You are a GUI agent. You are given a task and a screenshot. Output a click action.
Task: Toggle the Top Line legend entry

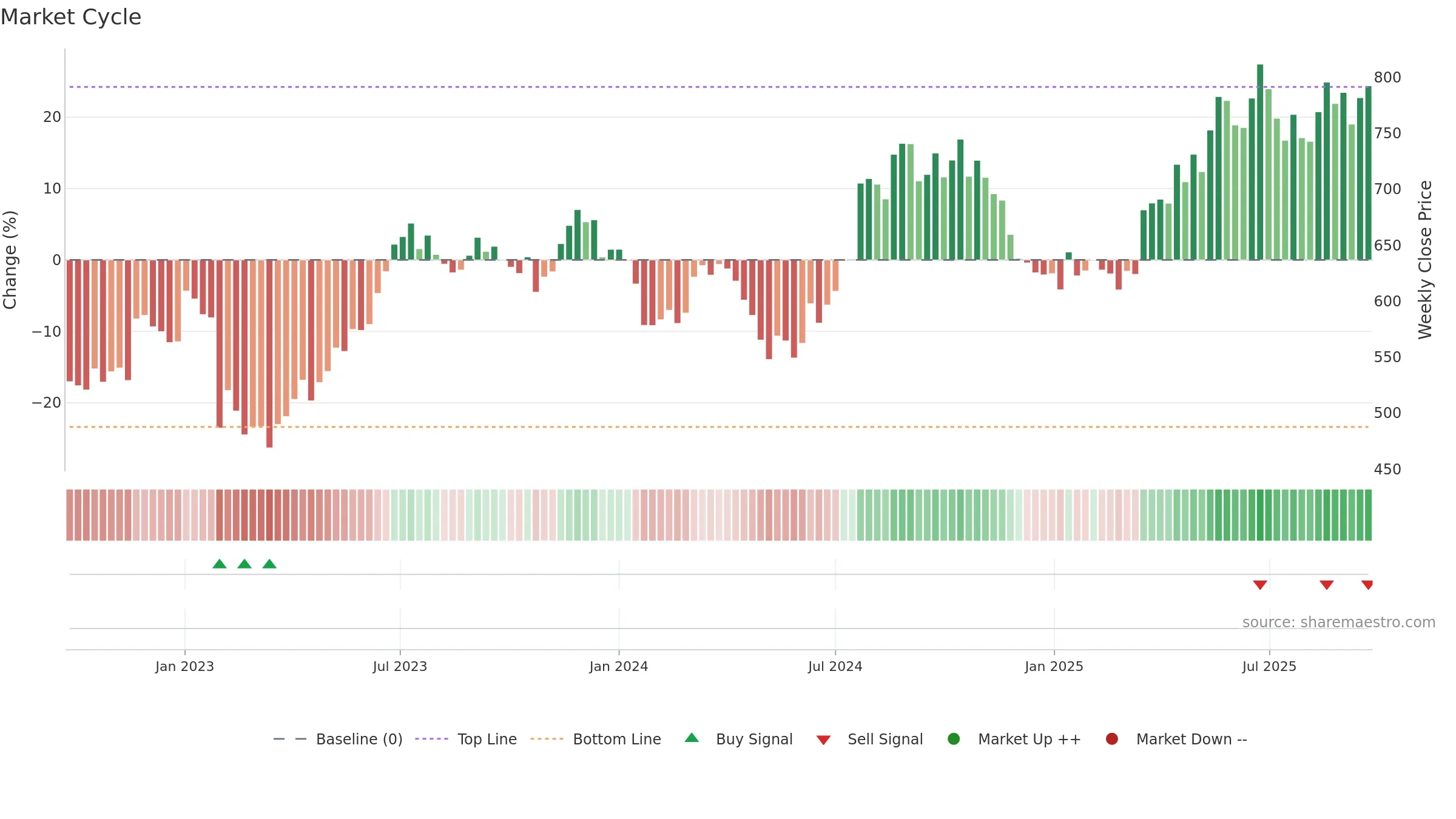(x=466, y=739)
